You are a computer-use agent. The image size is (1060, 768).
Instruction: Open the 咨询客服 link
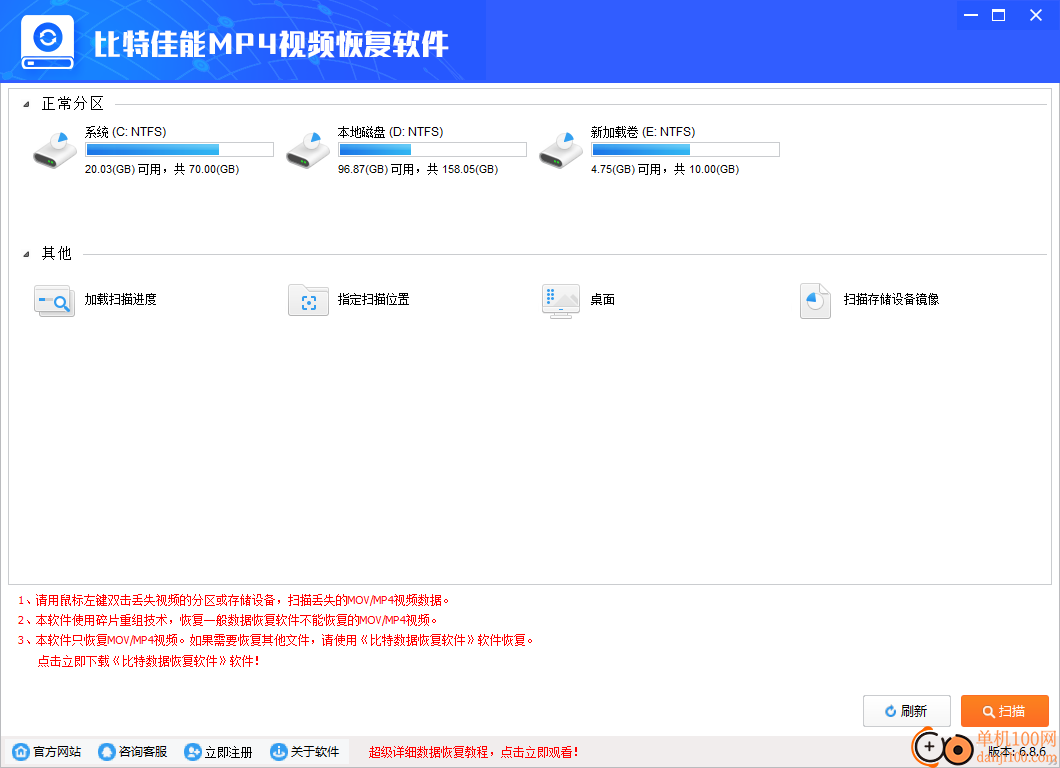click(x=143, y=752)
